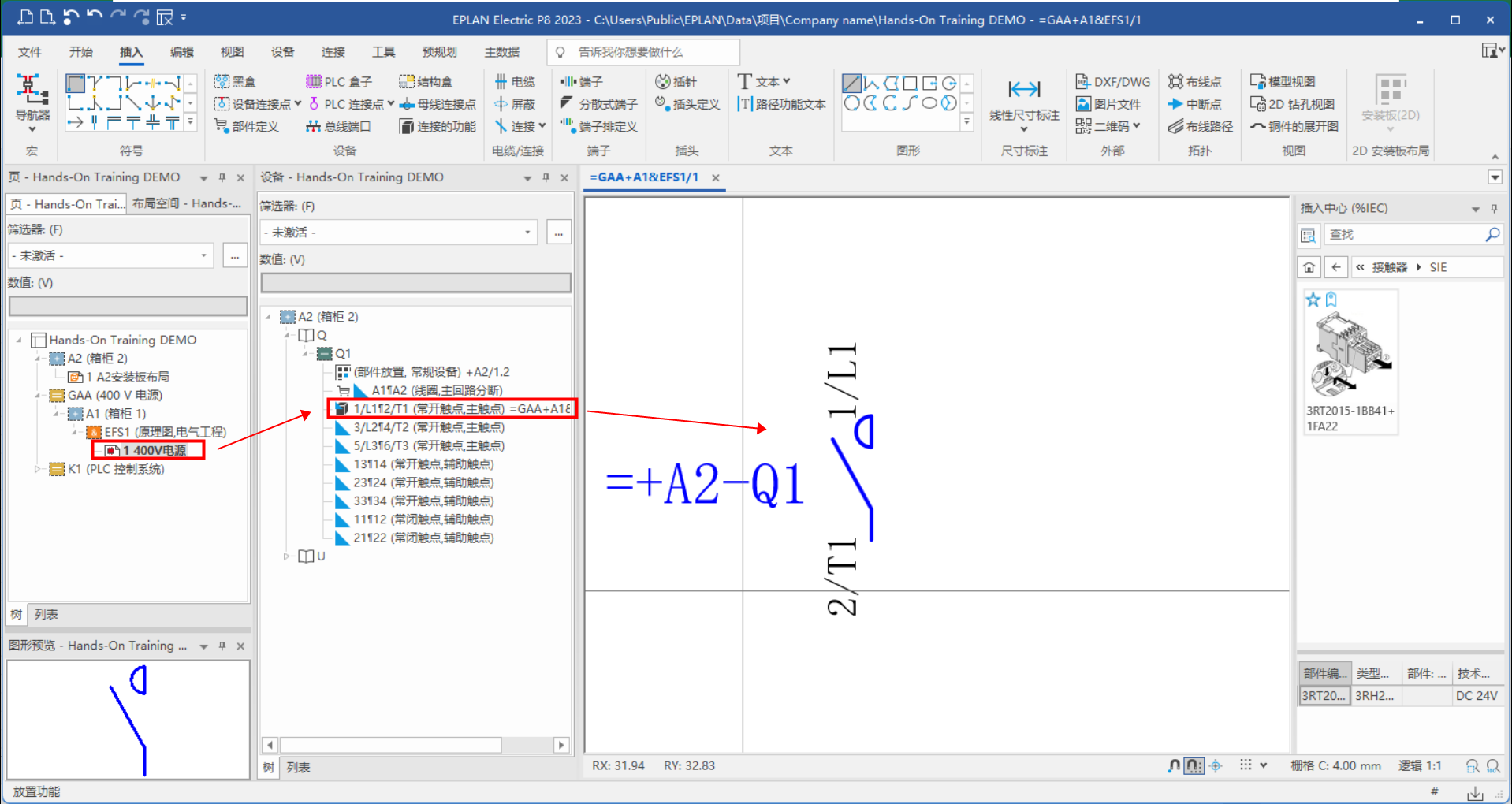This screenshot has width=1512, height=804.
Task: Pin the 页 navigator panel
Action: point(222,178)
